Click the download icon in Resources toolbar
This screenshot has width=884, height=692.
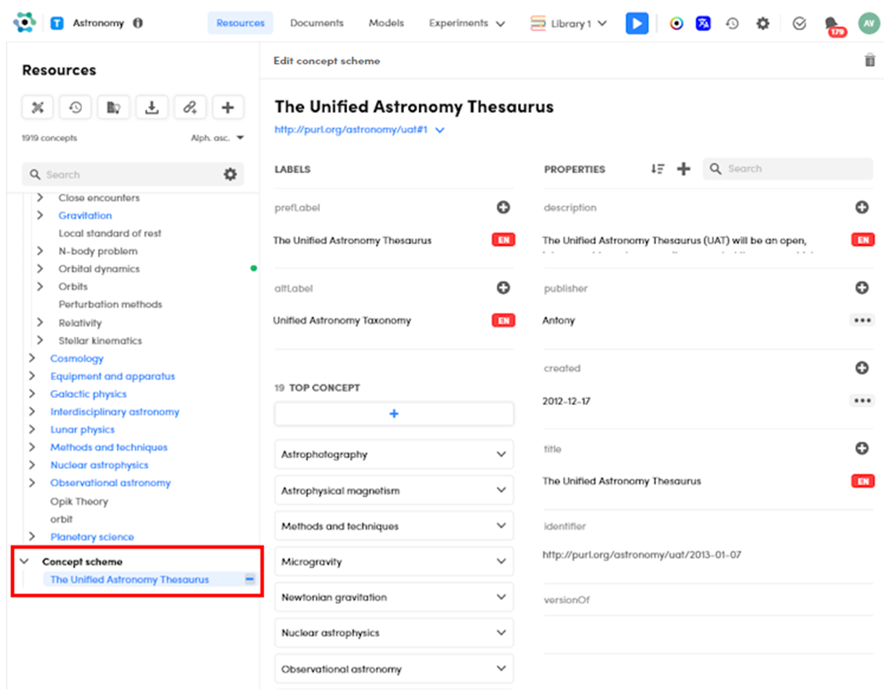click(152, 108)
